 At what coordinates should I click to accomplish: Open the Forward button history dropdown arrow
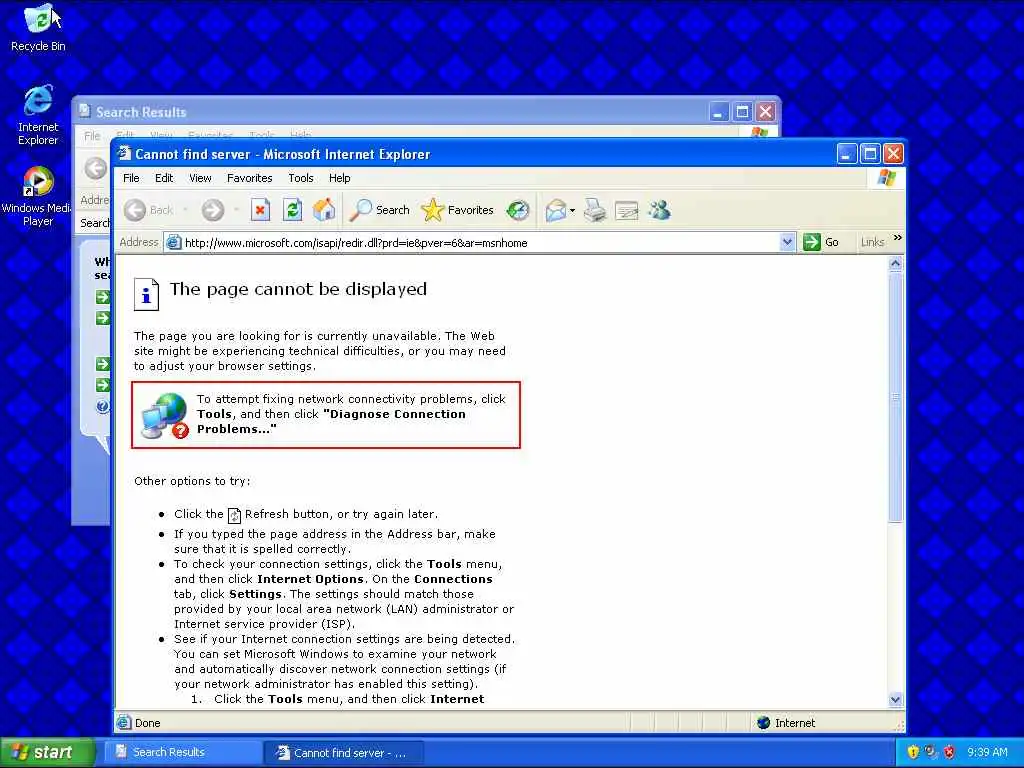click(236, 210)
